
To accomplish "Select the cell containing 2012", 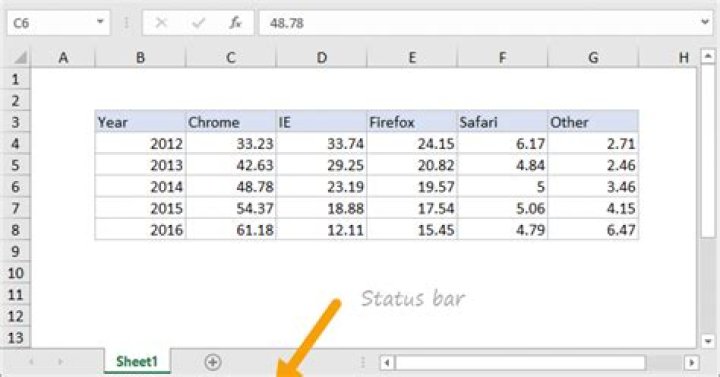I will click(140, 144).
